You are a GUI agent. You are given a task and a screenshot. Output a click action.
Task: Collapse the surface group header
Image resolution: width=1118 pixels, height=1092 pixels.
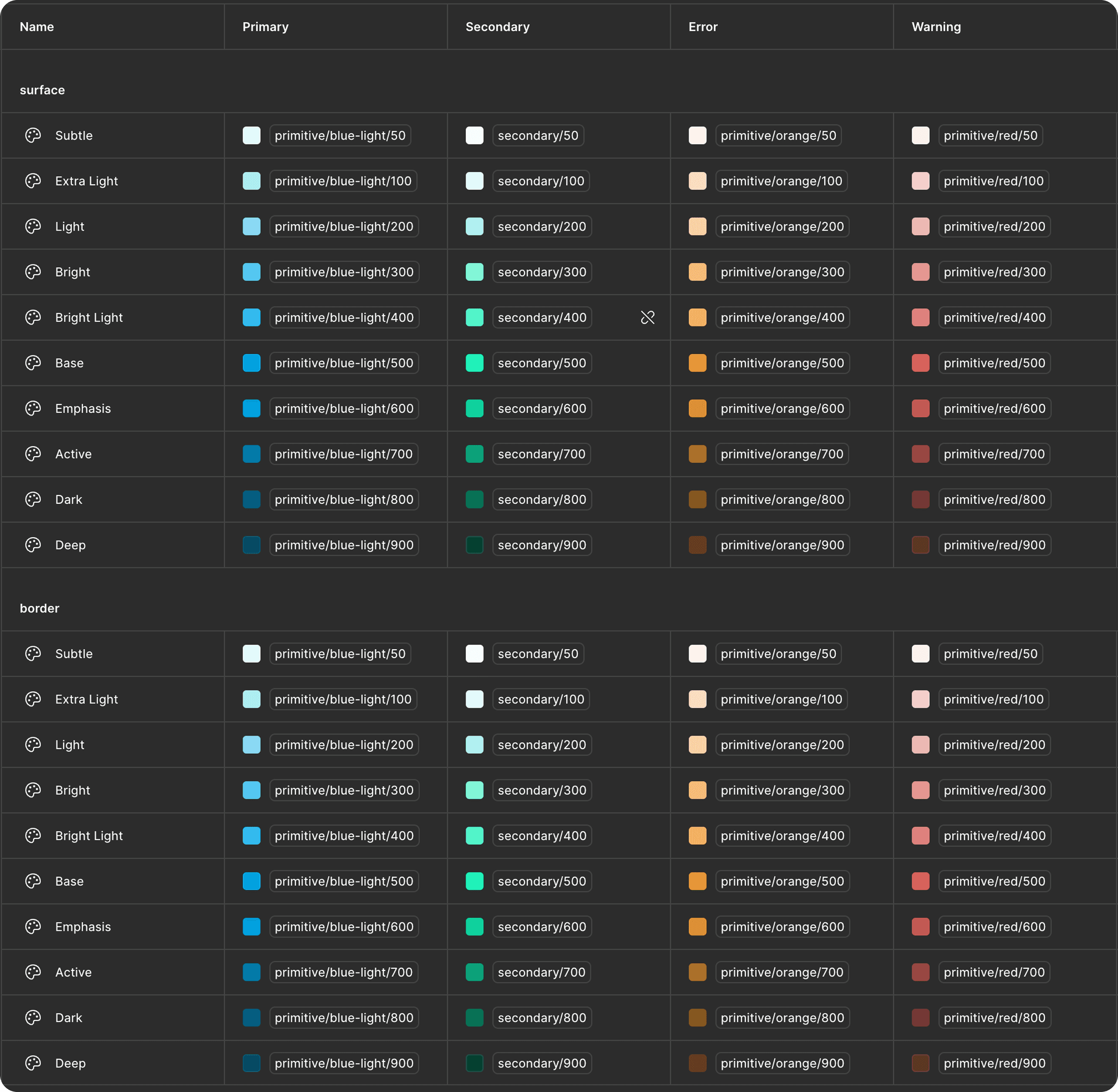tap(42, 90)
